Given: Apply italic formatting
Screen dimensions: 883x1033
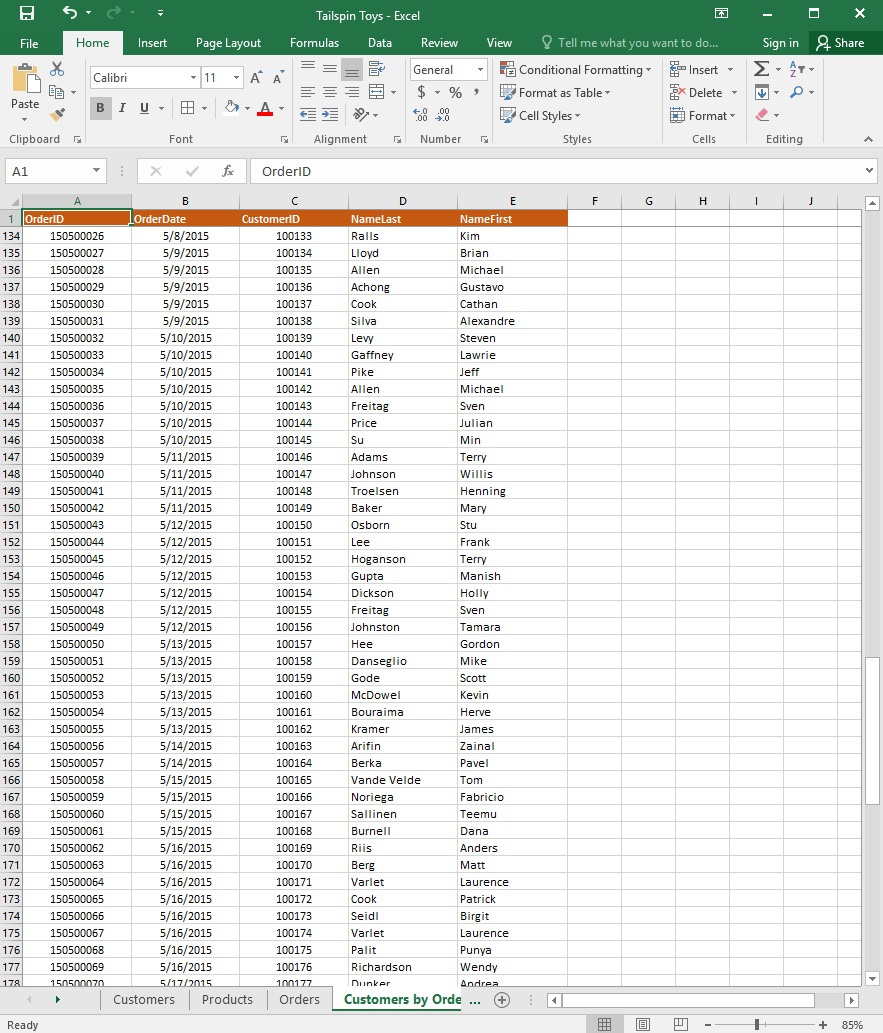Looking at the screenshot, I should click(122, 108).
